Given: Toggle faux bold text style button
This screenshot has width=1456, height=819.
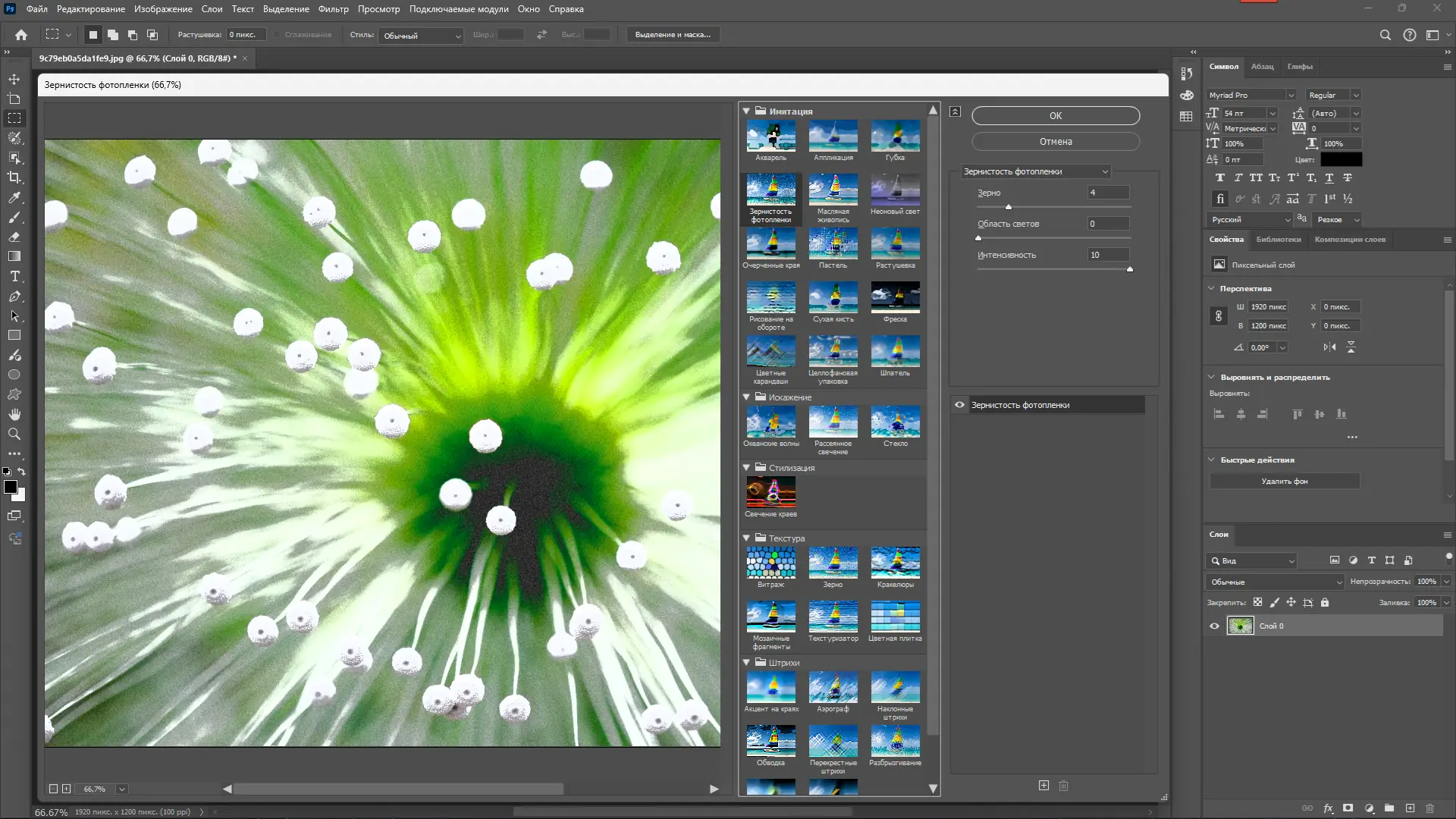Looking at the screenshot, I should point(1219,177).
